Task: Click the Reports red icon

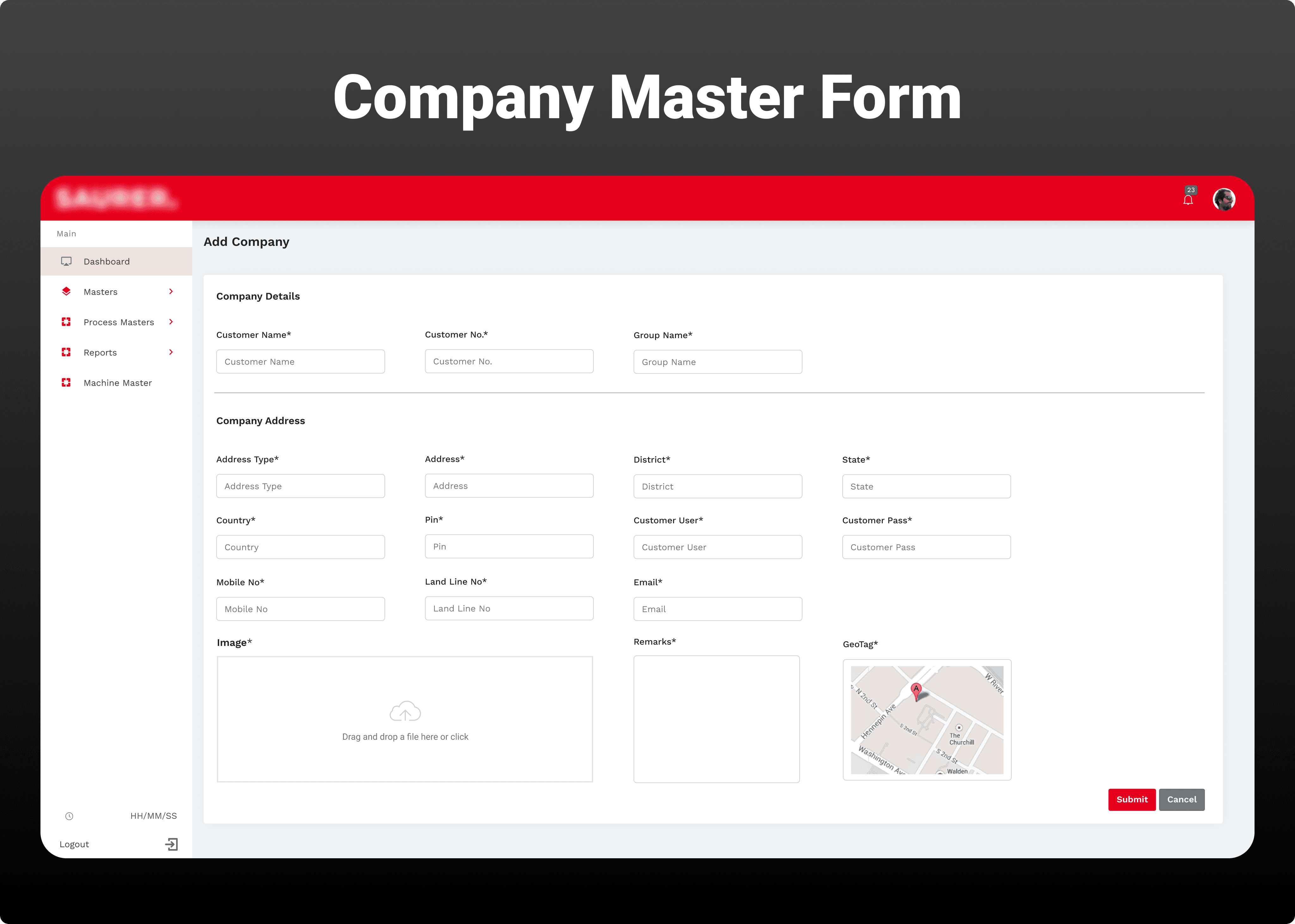Action: [67, 352]
